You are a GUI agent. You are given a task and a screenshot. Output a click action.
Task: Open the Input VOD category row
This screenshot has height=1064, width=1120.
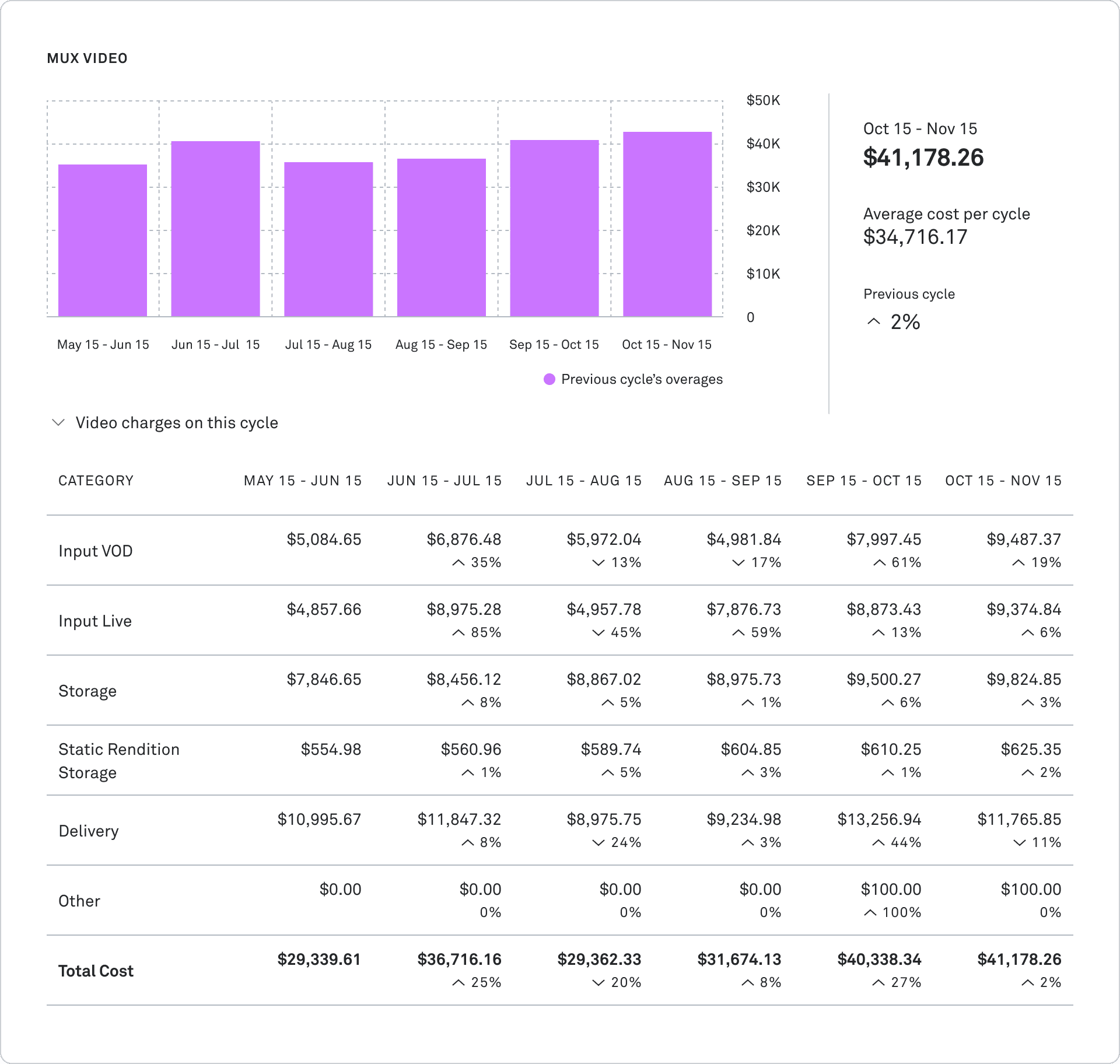(95, 551)
